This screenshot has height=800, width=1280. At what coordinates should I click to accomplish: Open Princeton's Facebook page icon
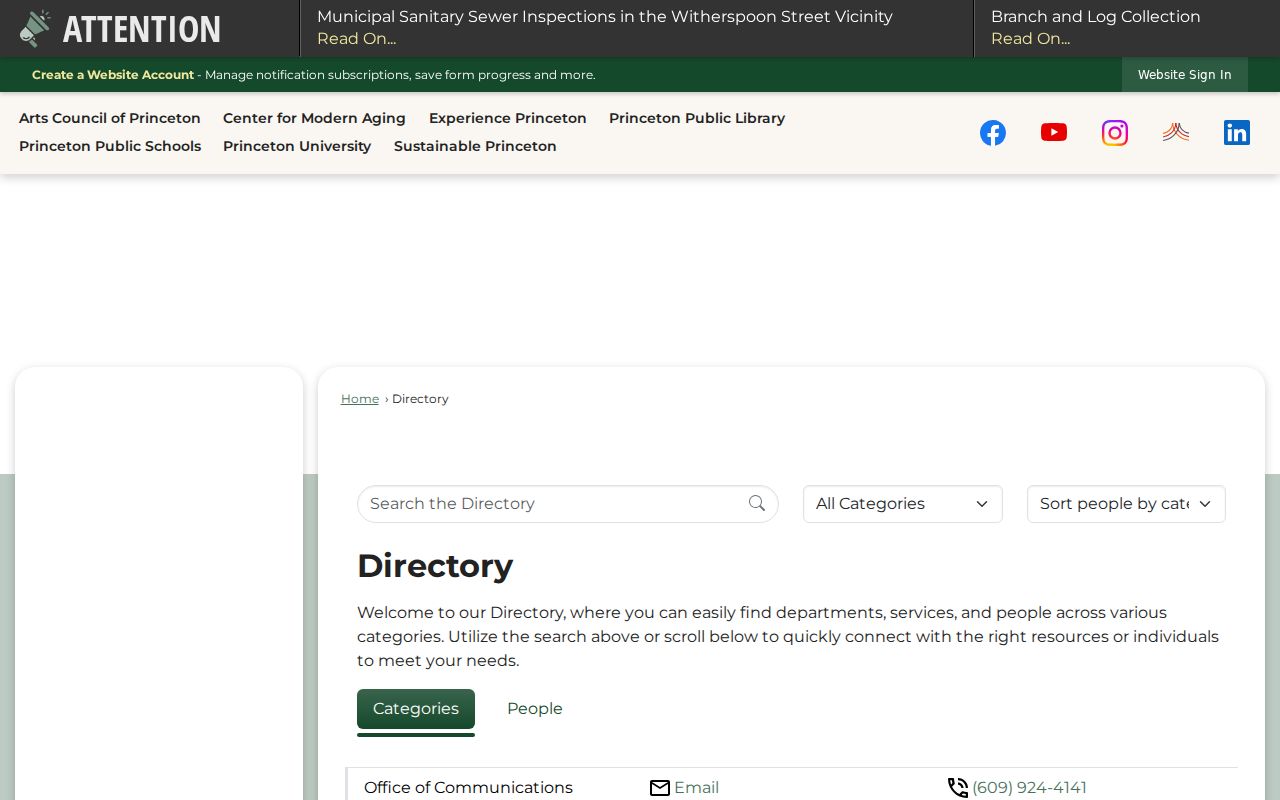point(993,133)
